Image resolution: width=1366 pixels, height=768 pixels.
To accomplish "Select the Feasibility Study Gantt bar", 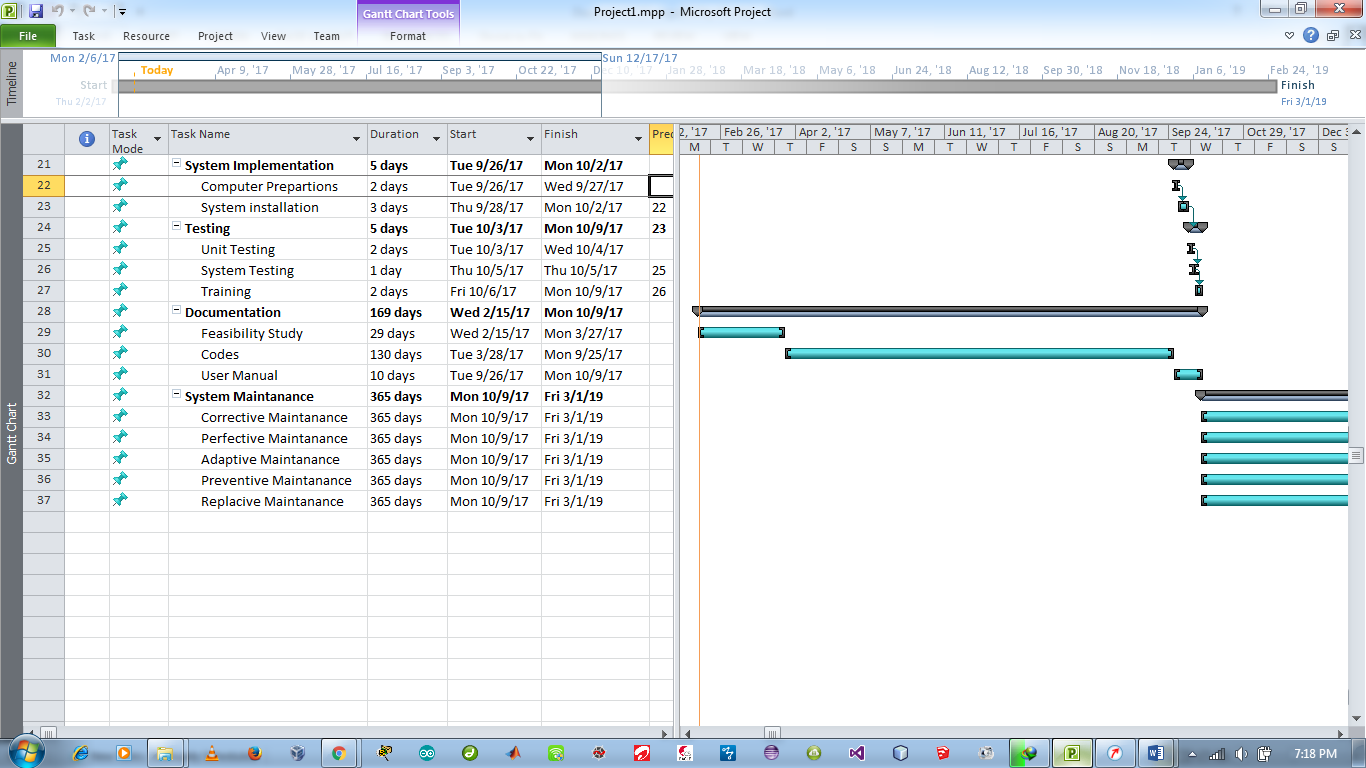I will [740, 332].
